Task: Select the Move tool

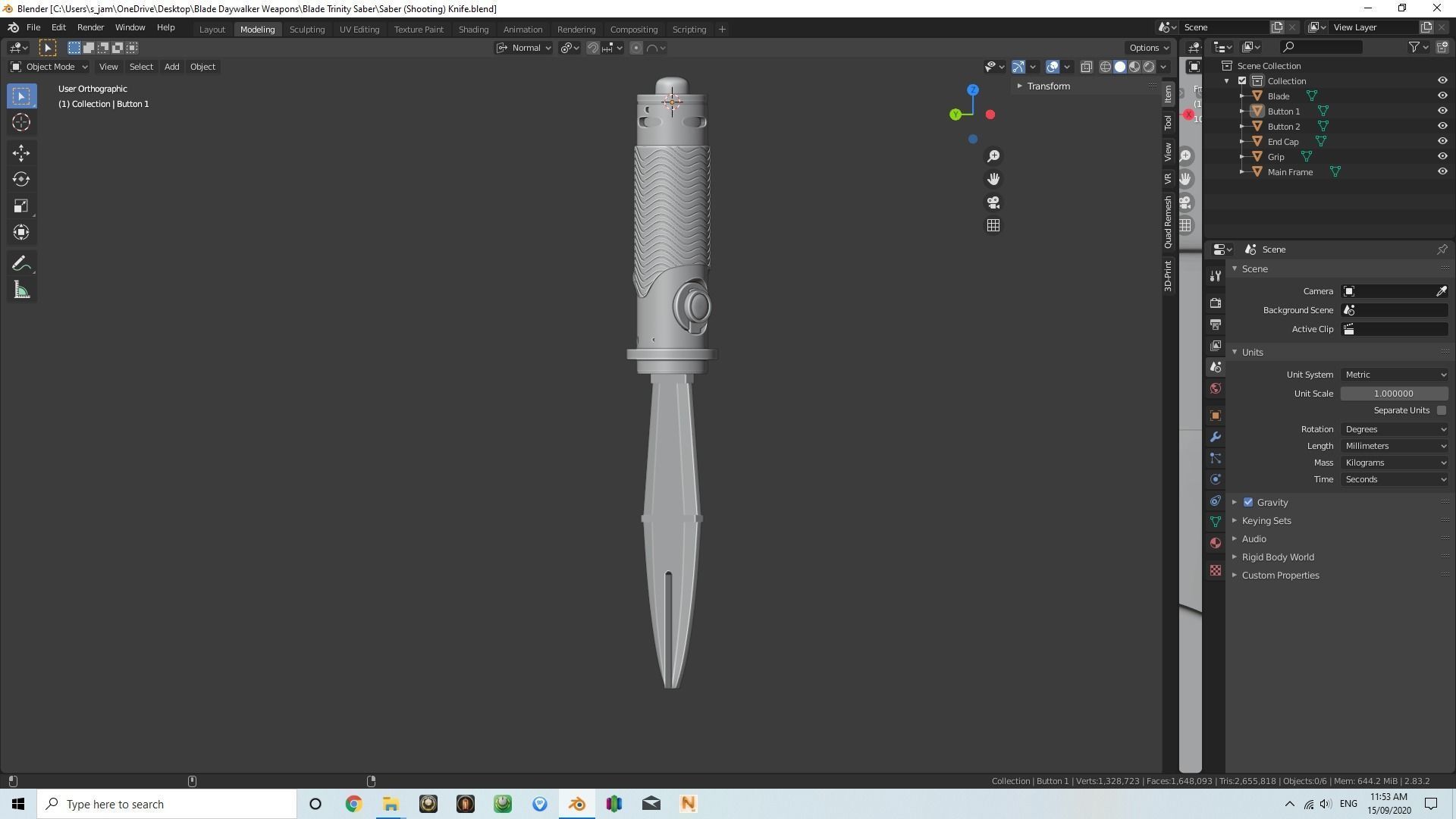Action: pyautogui.click(x=21, y=153)
